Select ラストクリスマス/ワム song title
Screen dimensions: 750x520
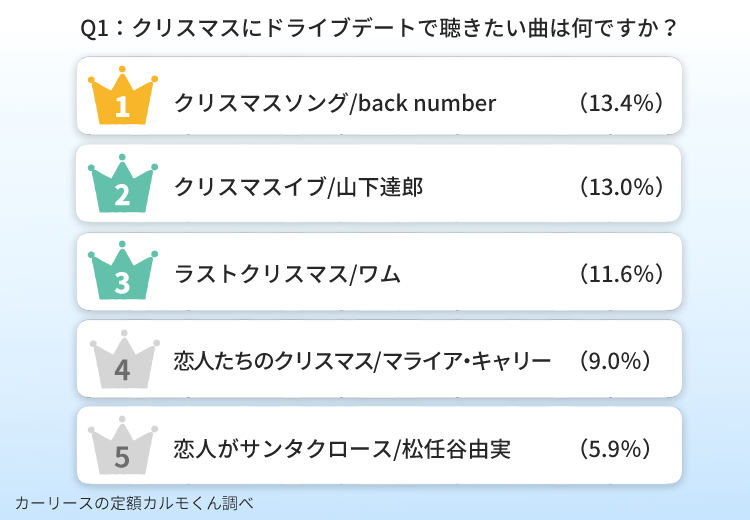pos(287,274)
